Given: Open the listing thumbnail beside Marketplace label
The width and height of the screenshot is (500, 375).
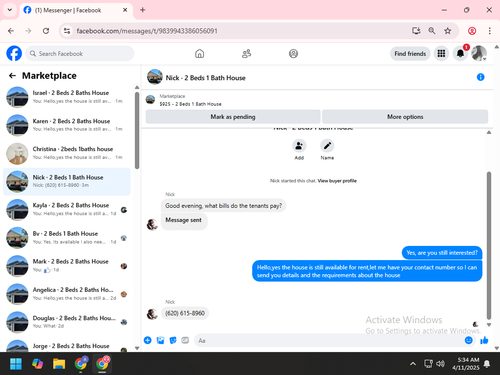Looking at the screenshot, I should (150, 100).
